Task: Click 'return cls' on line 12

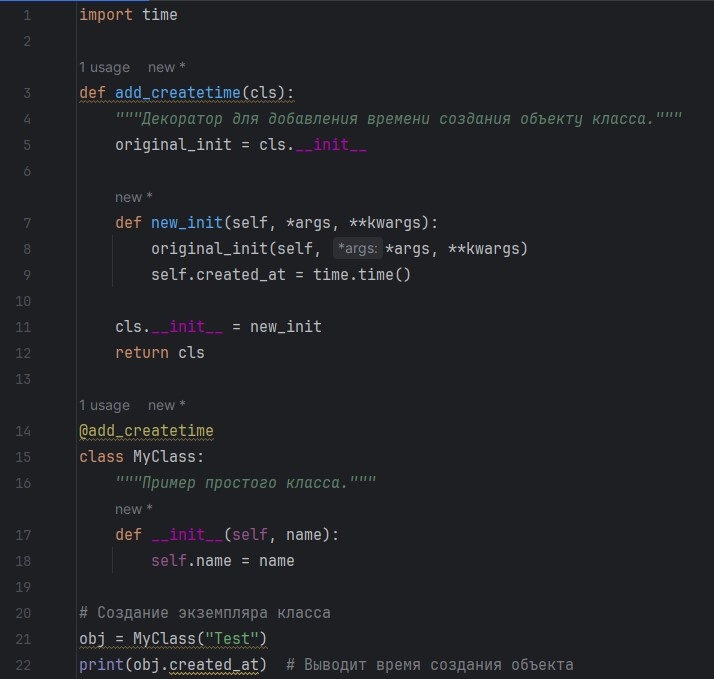Action: (x=160, y=352)
